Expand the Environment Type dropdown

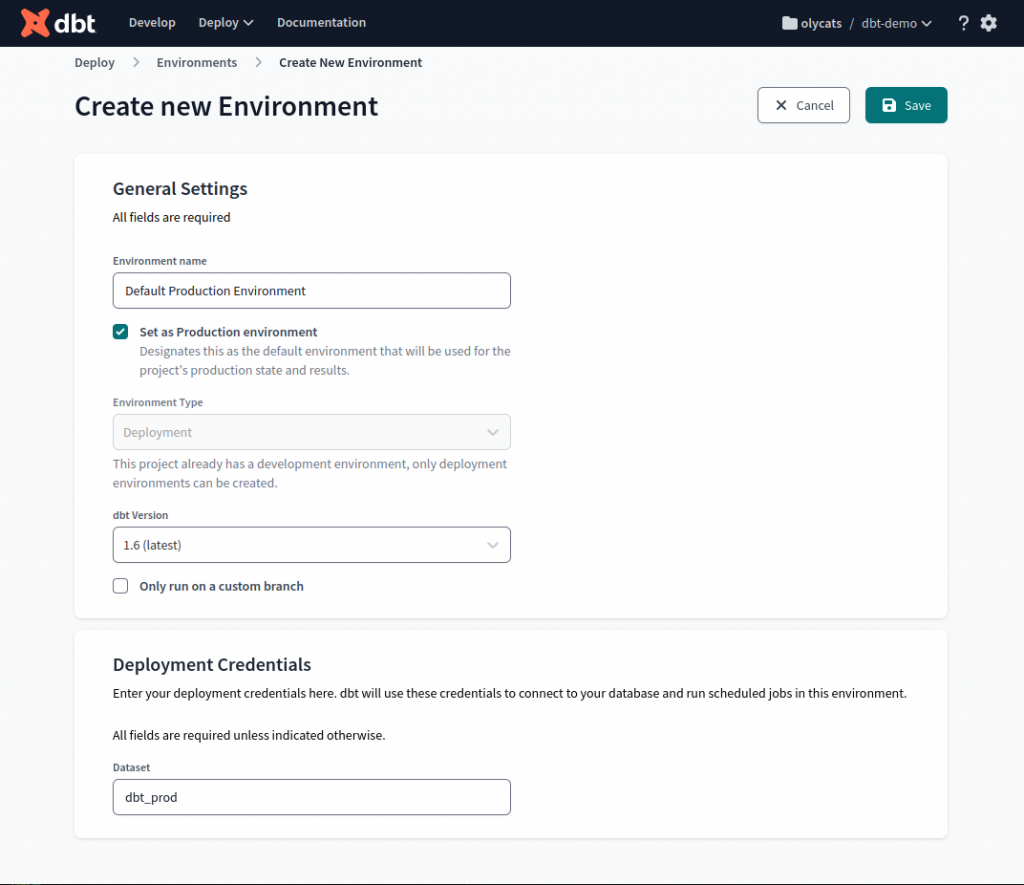[x=311, y=432]
